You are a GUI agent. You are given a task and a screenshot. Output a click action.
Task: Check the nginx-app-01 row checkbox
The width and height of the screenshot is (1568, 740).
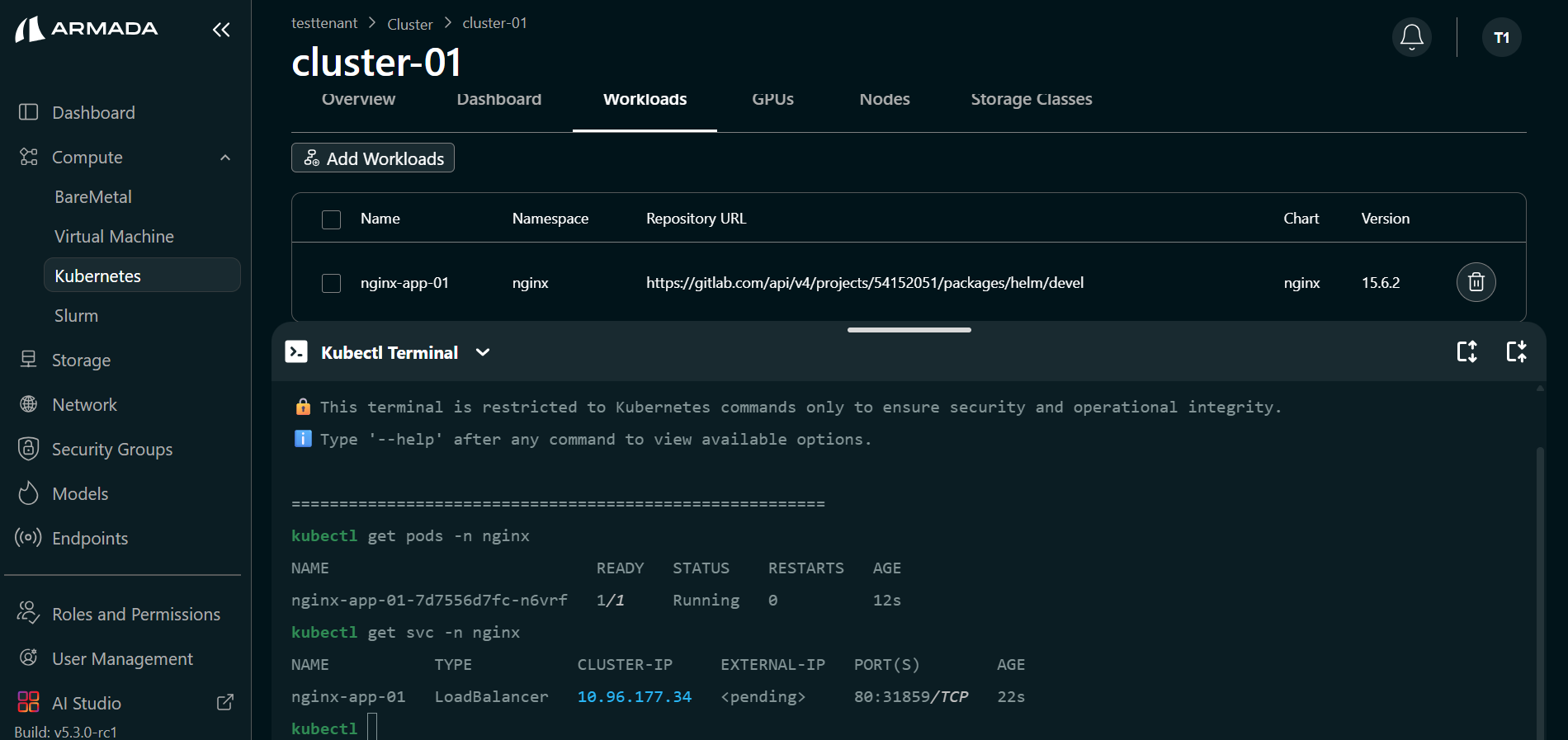pos(331,284)
